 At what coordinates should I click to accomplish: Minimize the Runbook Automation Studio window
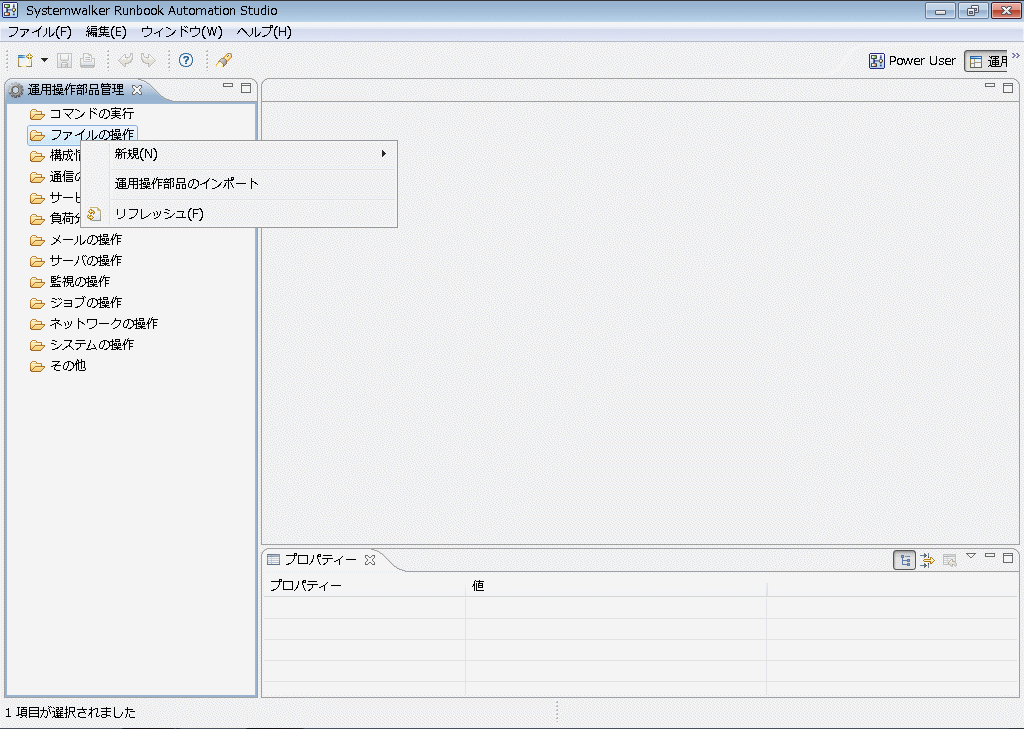point(940,10)
